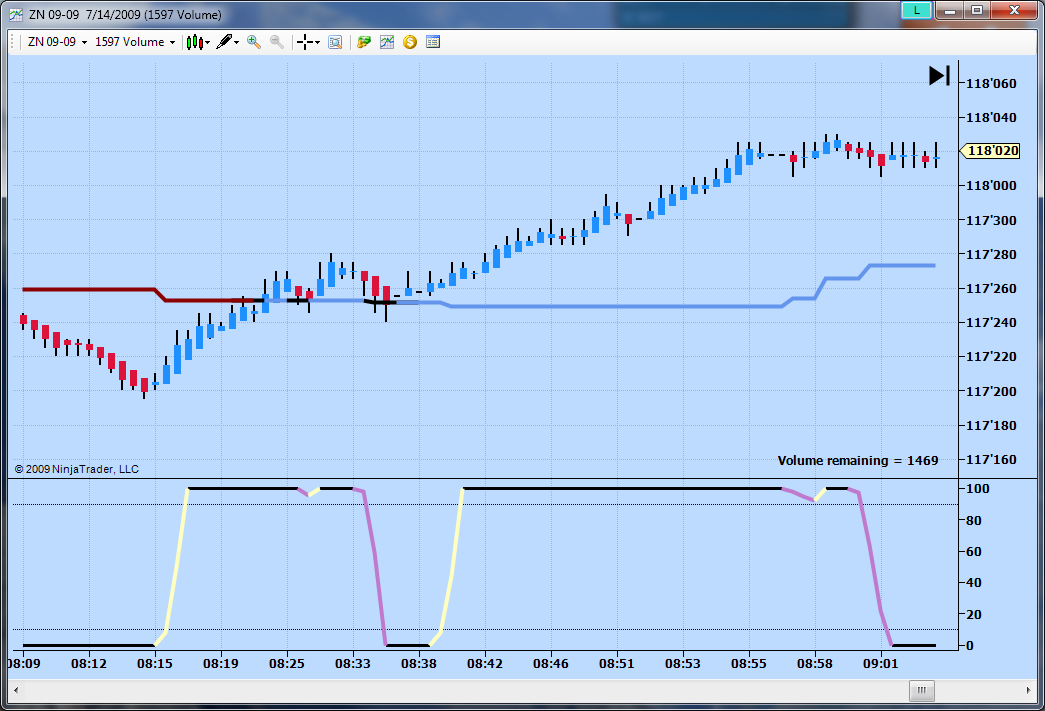Click the horizontal scrollbar thumb
1045x711 pixels.
922,690
